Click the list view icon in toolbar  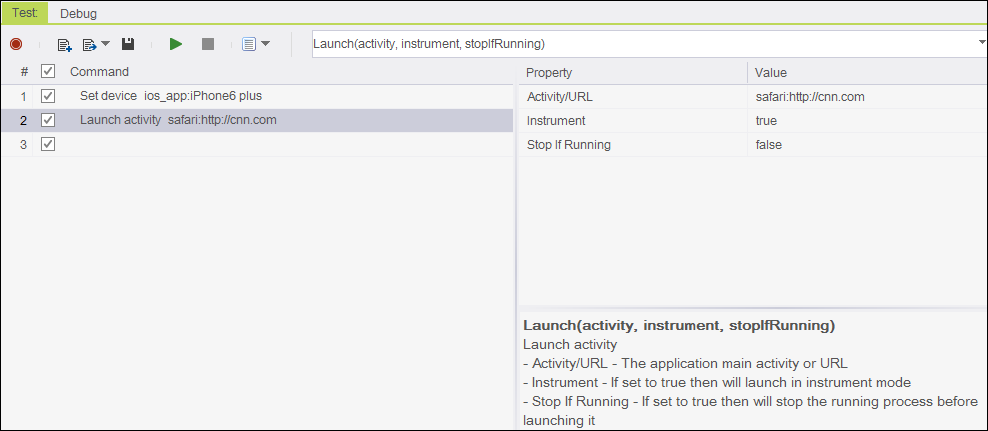(249, 44)
